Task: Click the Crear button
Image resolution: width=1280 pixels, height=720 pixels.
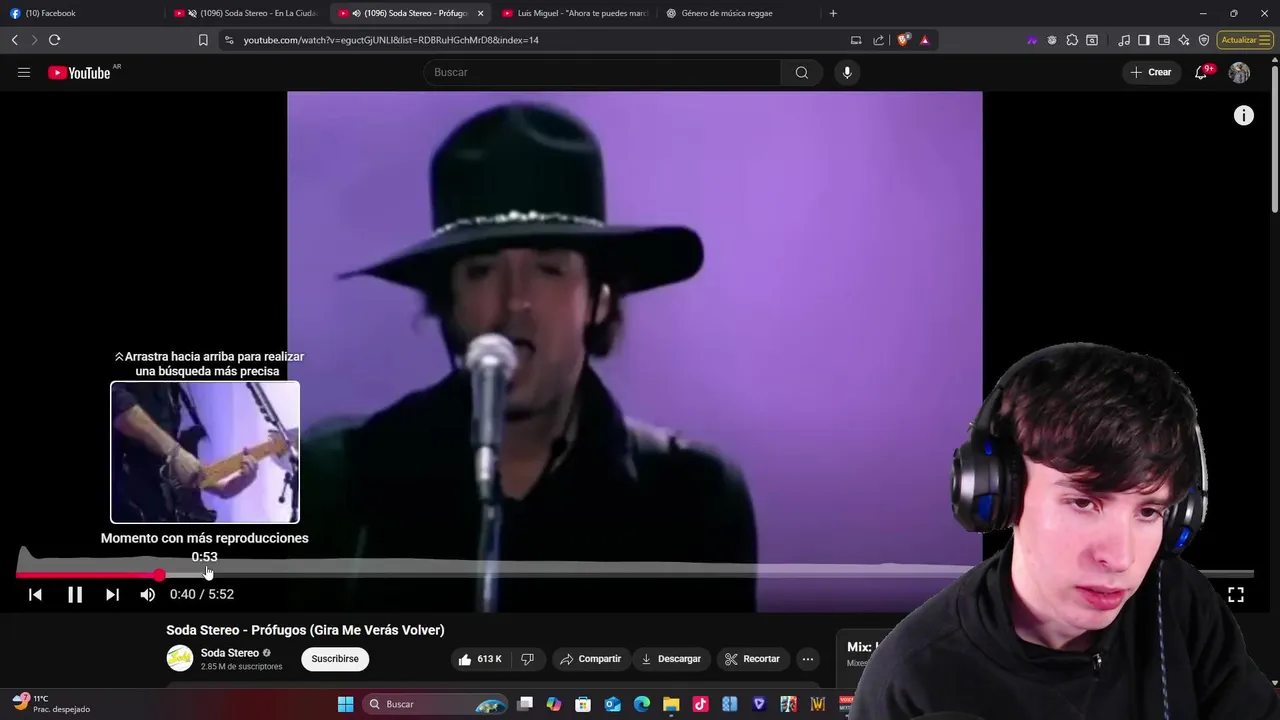Action: (x=1151, y=72)
